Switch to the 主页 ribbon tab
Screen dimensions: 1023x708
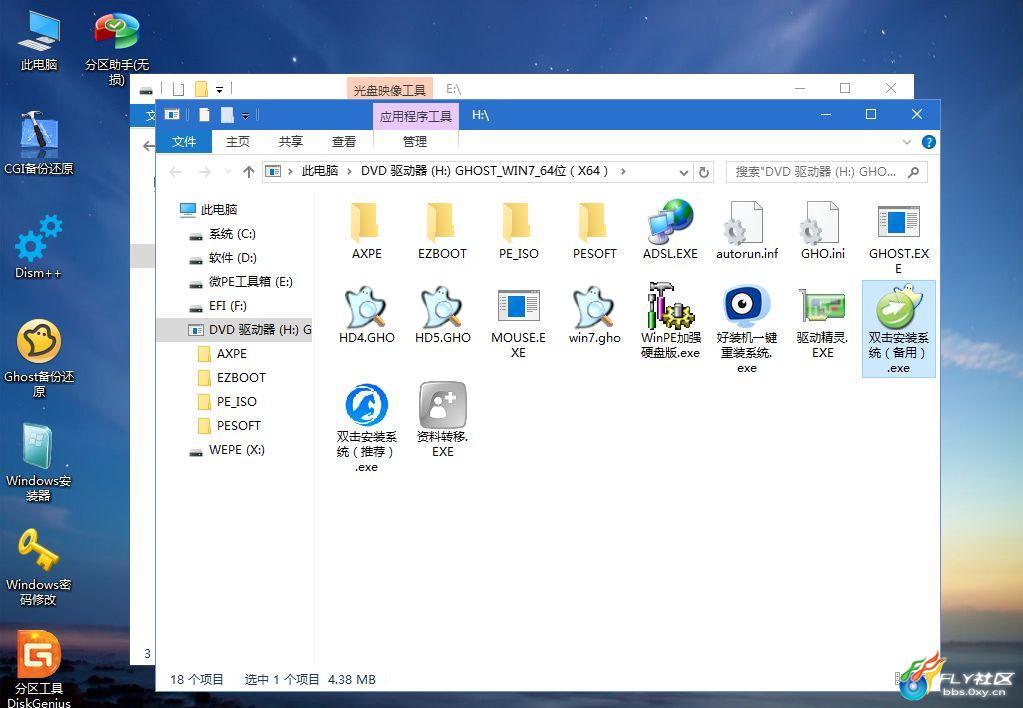tap(237, 142)
